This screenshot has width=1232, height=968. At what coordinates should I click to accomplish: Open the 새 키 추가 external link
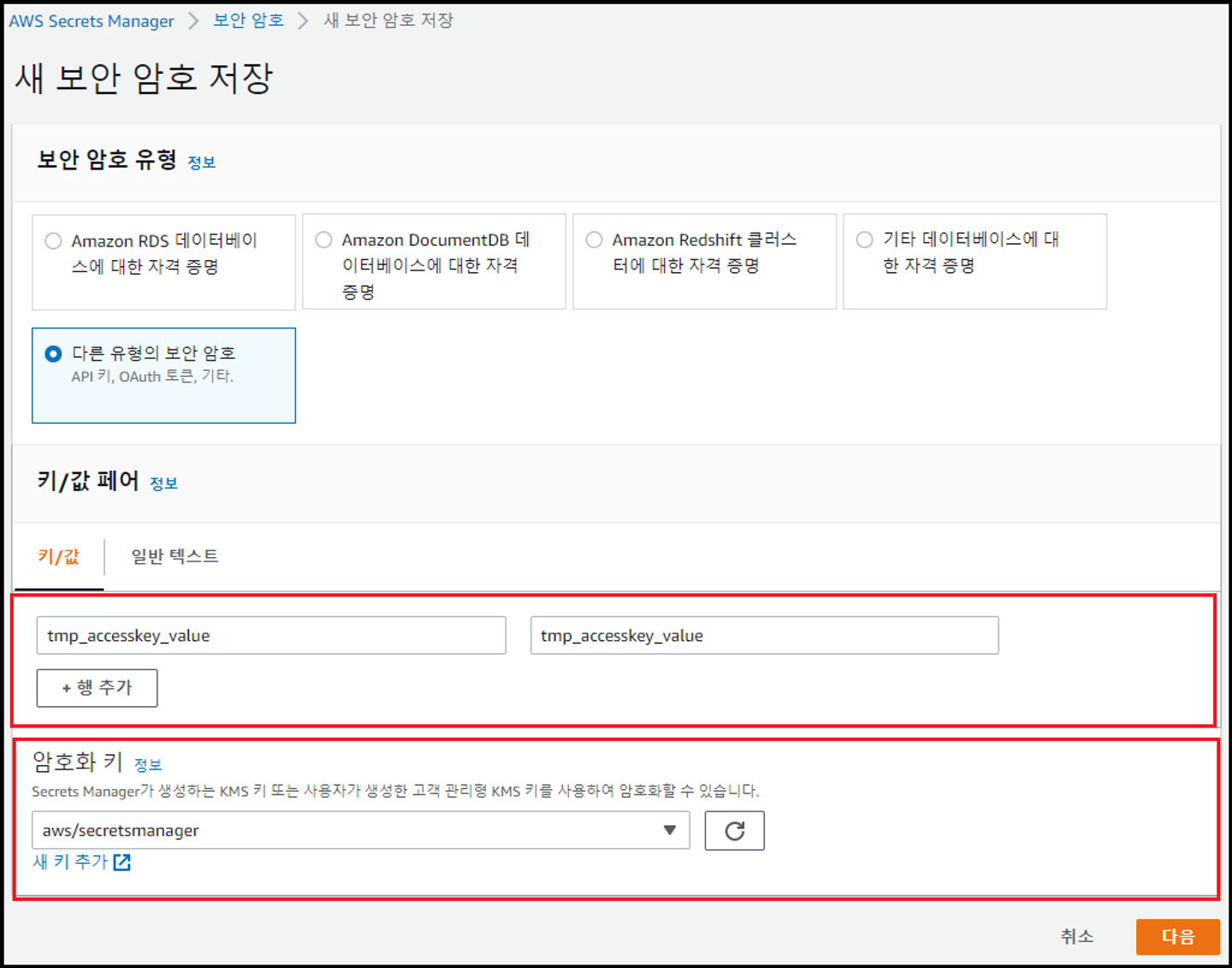(81, 862)
